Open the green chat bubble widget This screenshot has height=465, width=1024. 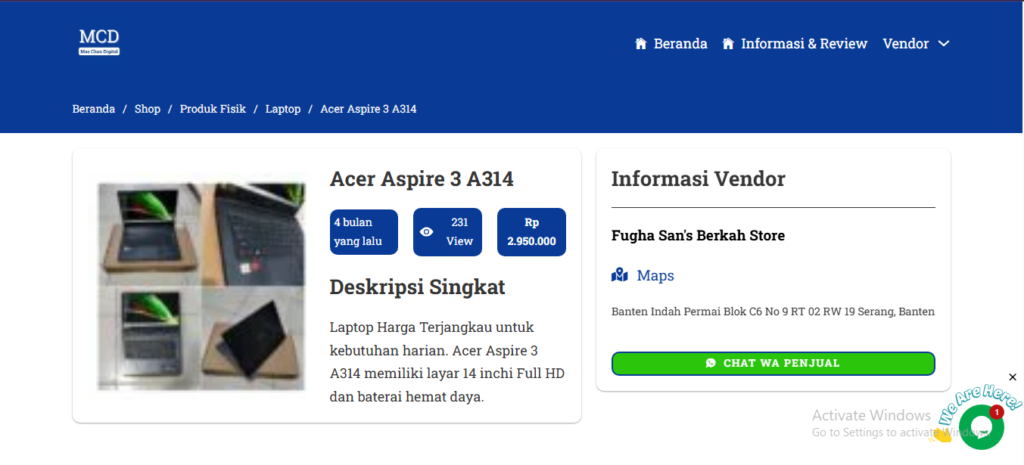pyautogui.click(x=981, y=427)
